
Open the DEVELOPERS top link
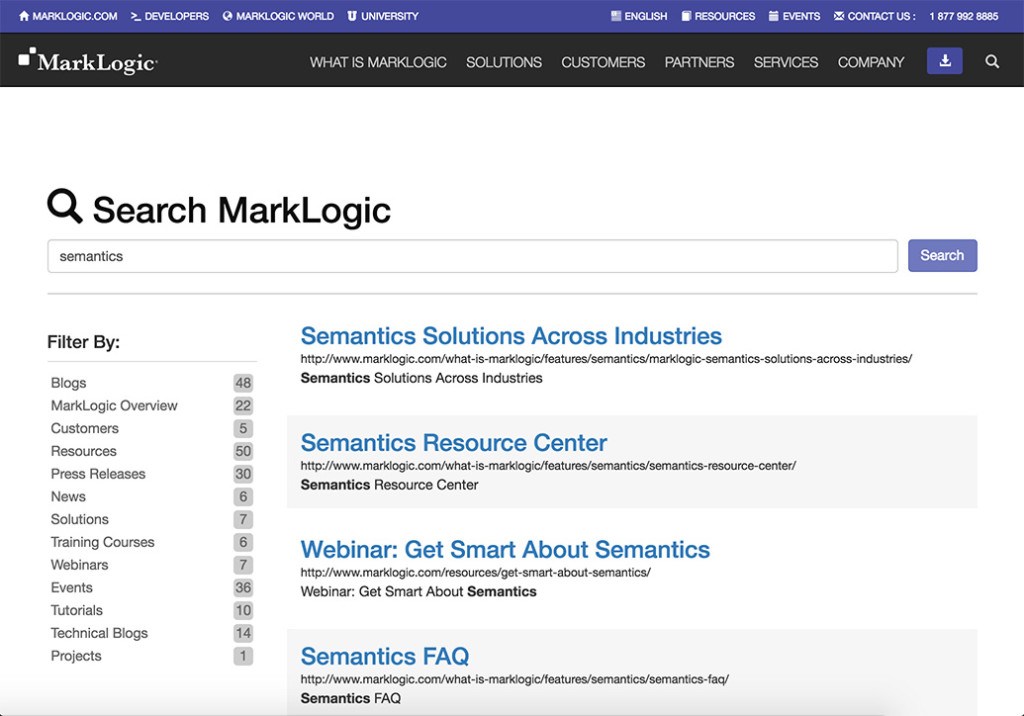click(x=170, y=16)
